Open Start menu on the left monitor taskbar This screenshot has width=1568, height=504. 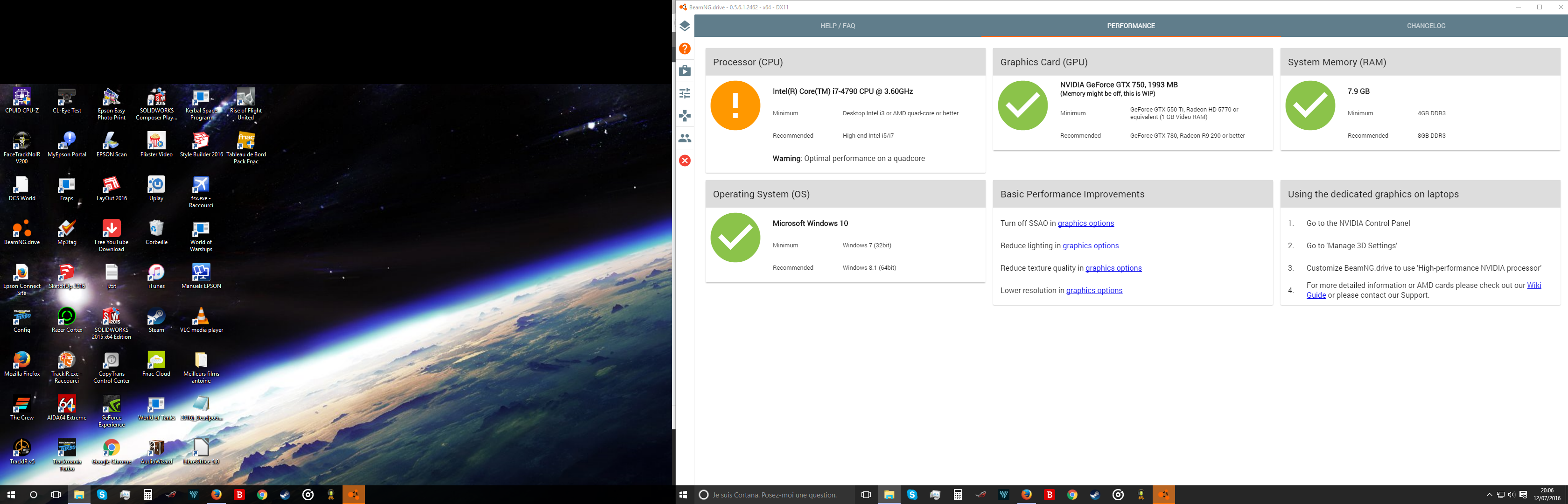(x=11, y=495)
